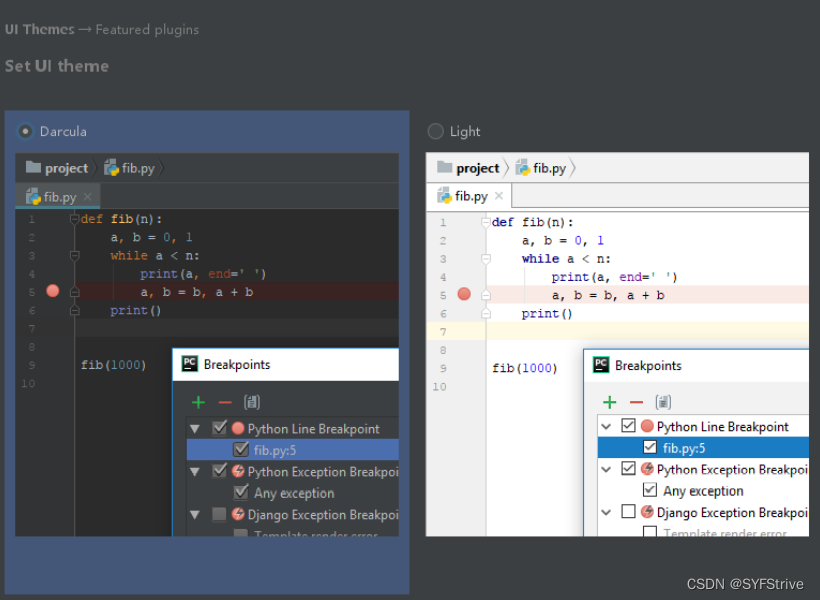Select the Light theme radio button
The width and height of the screenshot is (820, 600).
(x=435, y=131)
